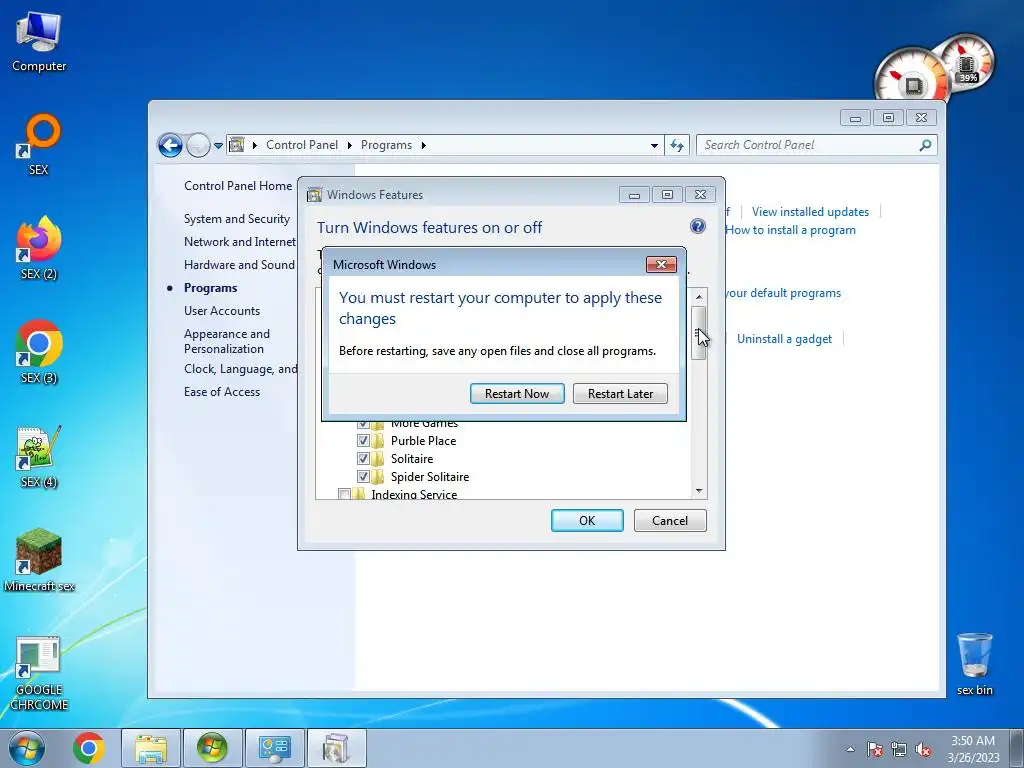Switch to Windows Features taskbar button
The height and width of the screenshot is (768, 1024).
(x=336, y=748)
